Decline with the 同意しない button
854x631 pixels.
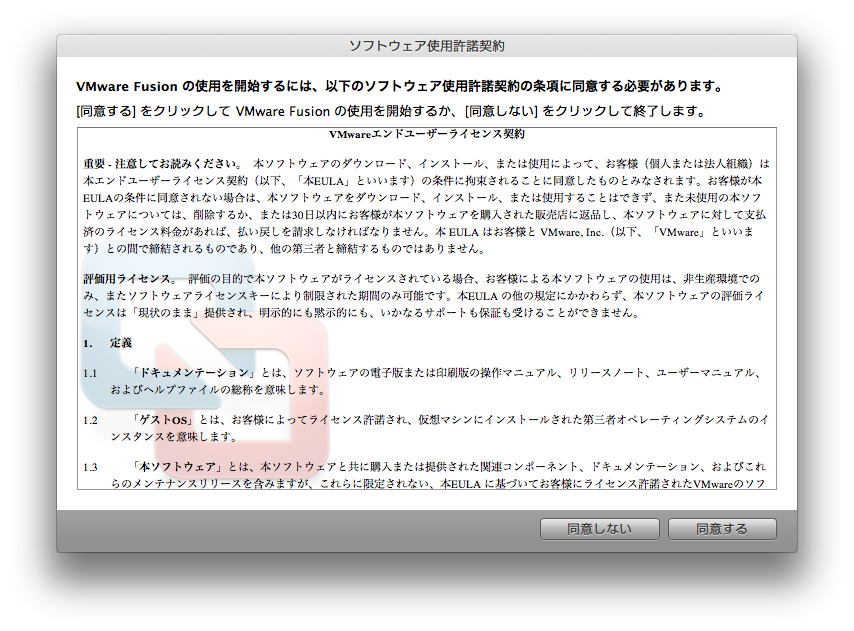[600, 529]
